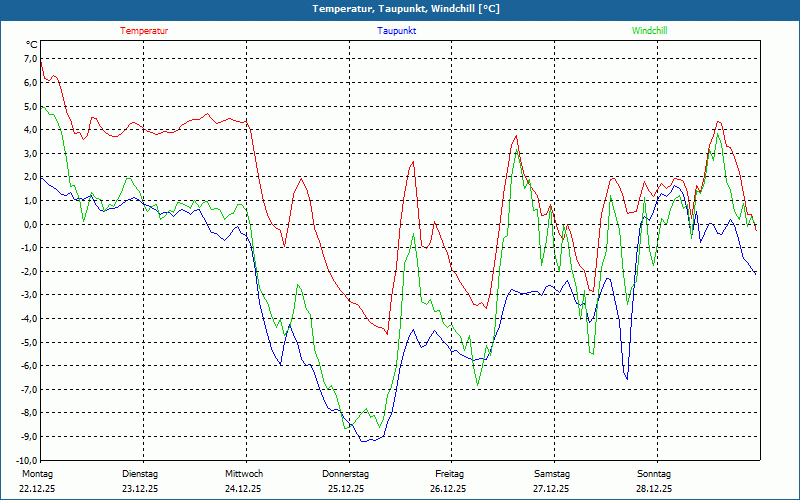Click the blue Taupunkt legend label
The image size is (800, 500).
click(x=397, y=31)
